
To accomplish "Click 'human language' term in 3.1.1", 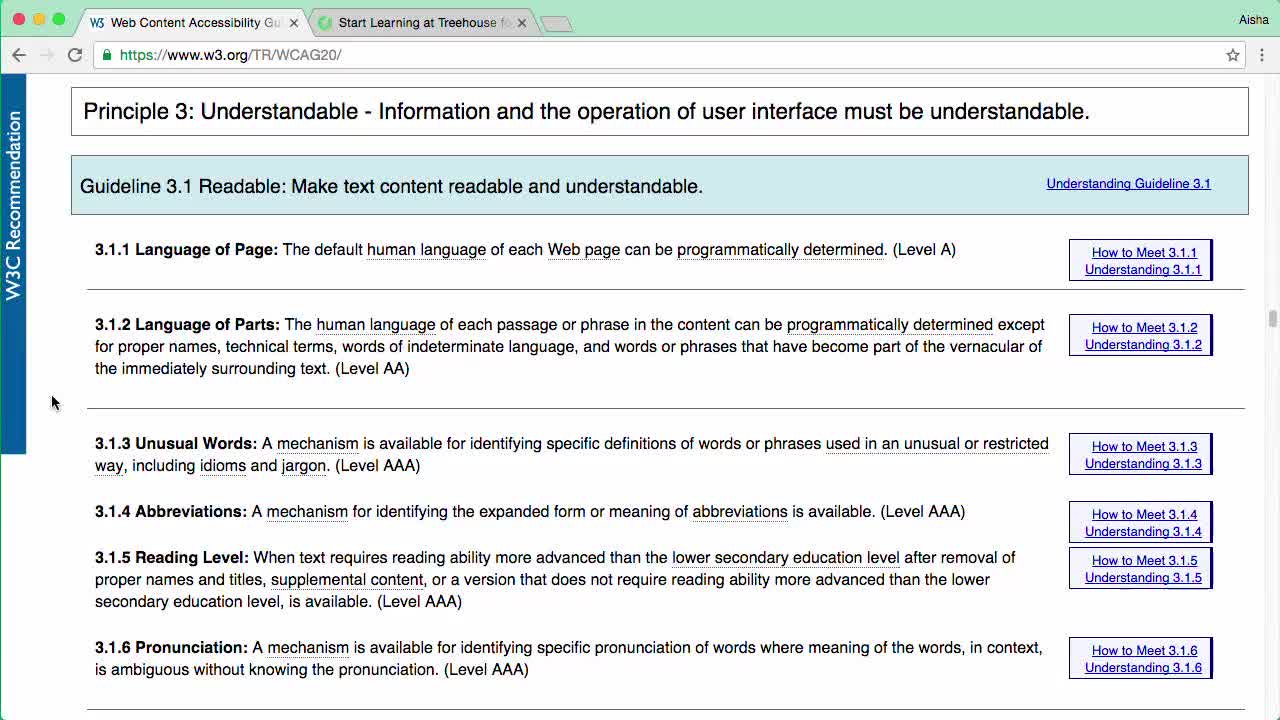I will pyautogui.click(x=426, y=250).
